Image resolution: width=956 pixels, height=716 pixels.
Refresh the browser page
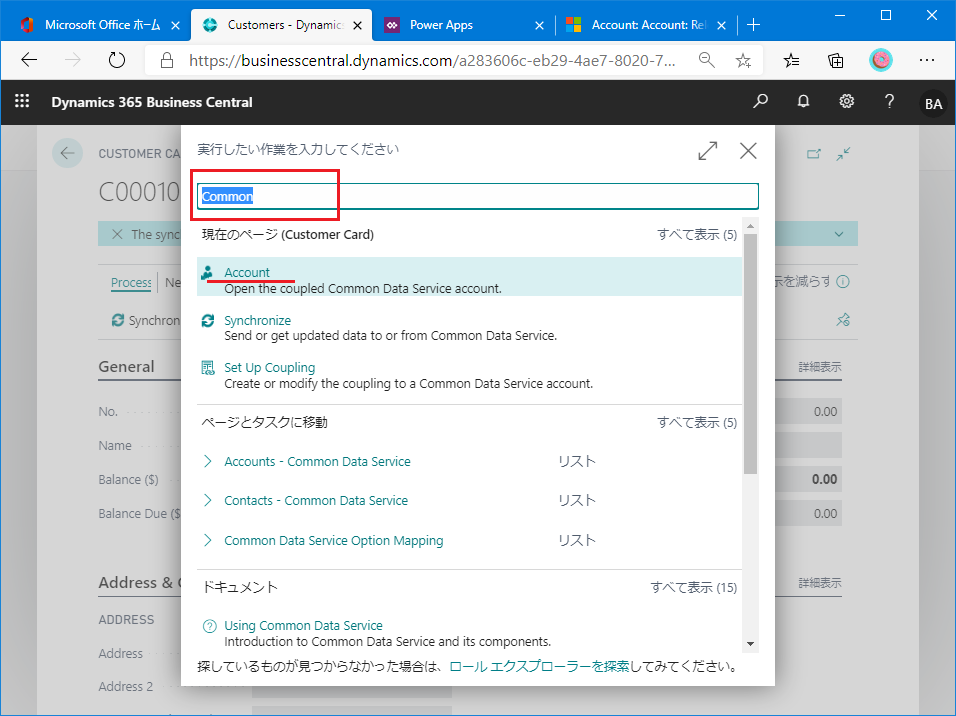click(116, 60)
